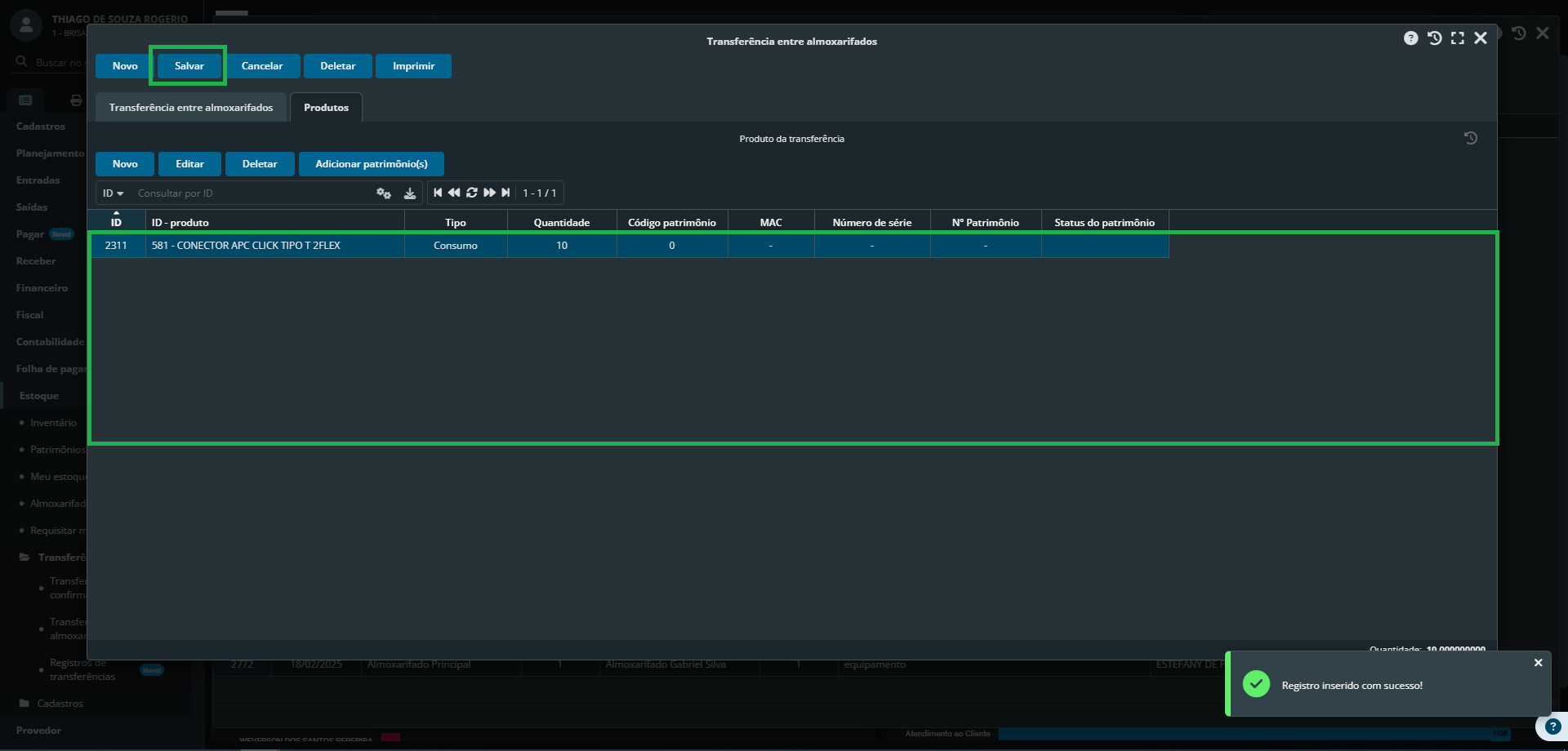Open the ID search field dropdown
The width and height of the screenshot is (1568, 751).
[x=113, y=193]
